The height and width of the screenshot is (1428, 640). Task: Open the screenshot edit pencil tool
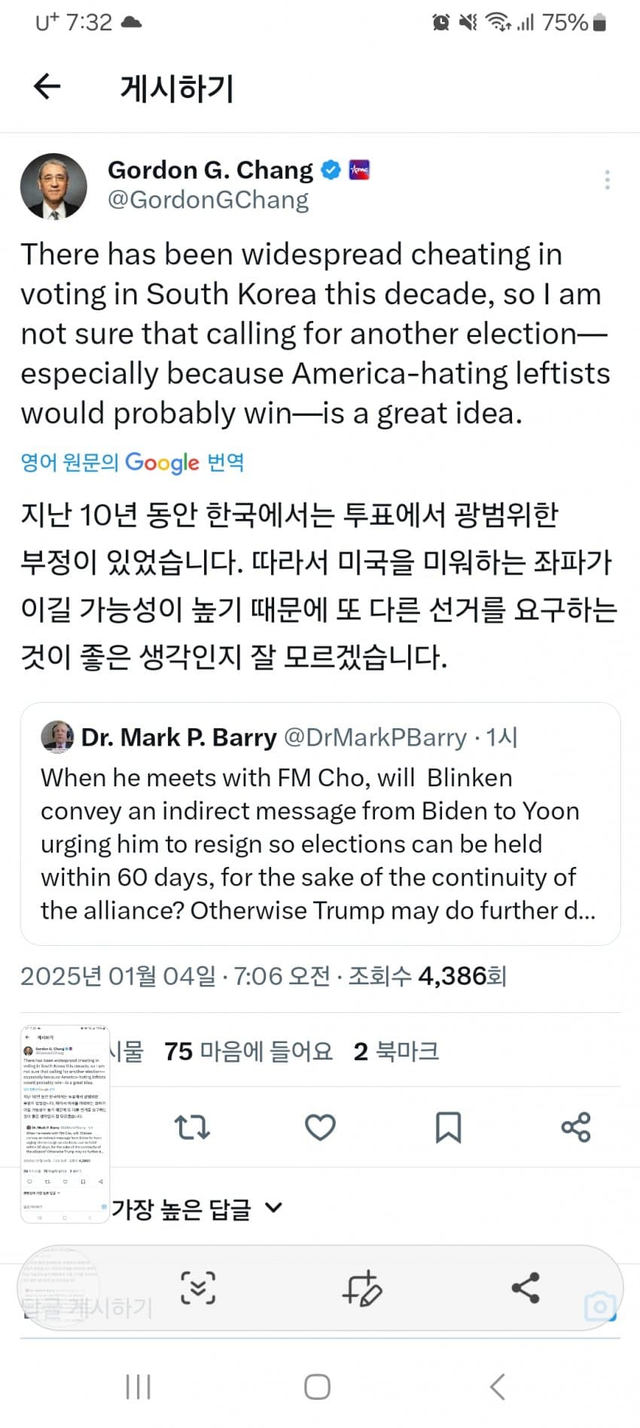click(361, 1287)
